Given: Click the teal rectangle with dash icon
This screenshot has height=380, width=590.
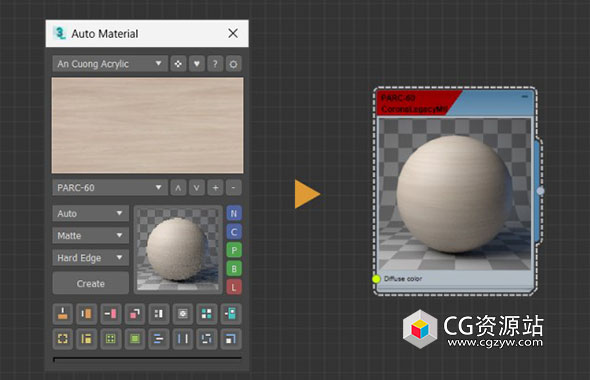Looking at the screenshot, I should 231,314.
